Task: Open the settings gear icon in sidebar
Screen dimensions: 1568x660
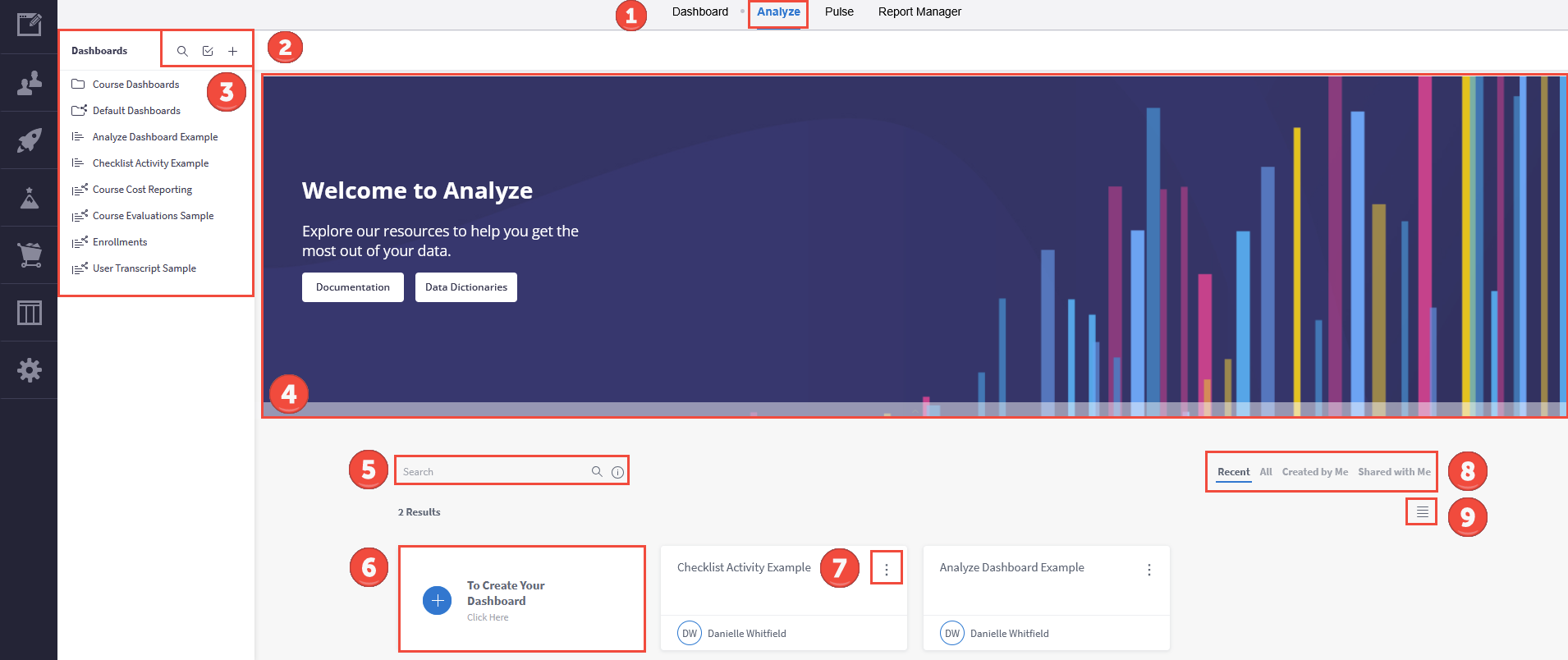Action: tap(29, 370)
